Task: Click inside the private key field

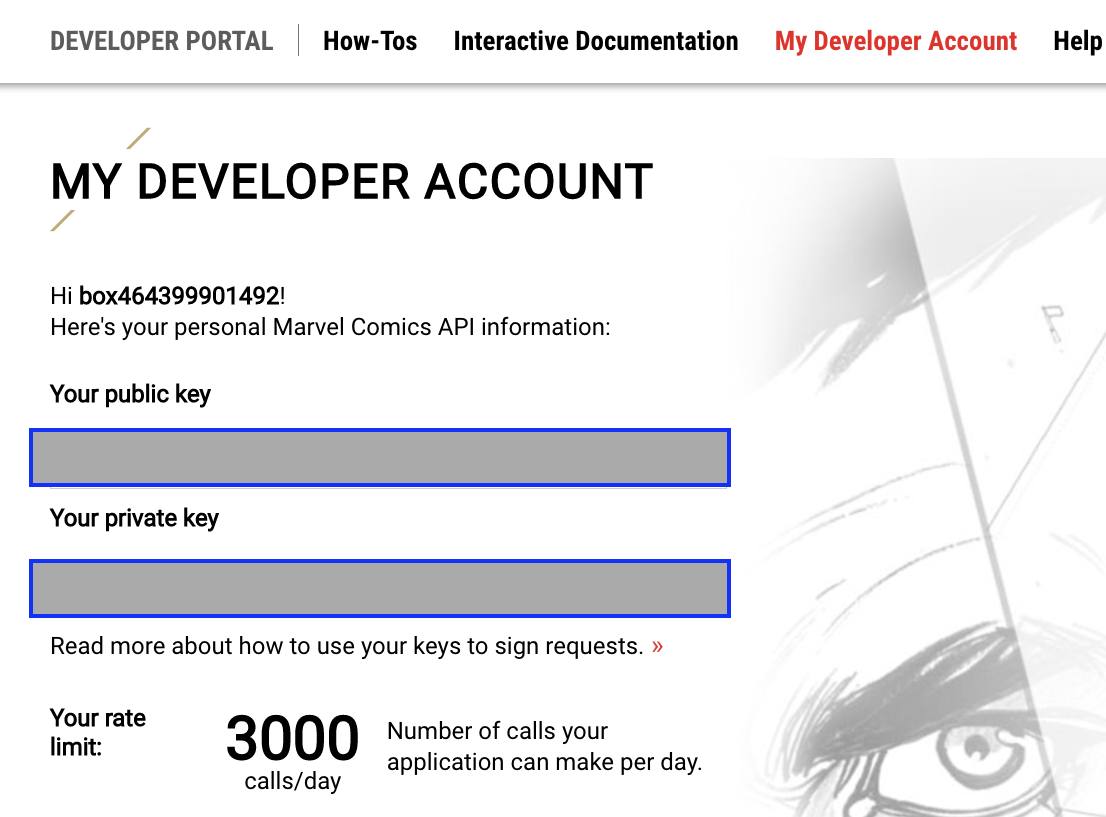Action: (380, 589)
